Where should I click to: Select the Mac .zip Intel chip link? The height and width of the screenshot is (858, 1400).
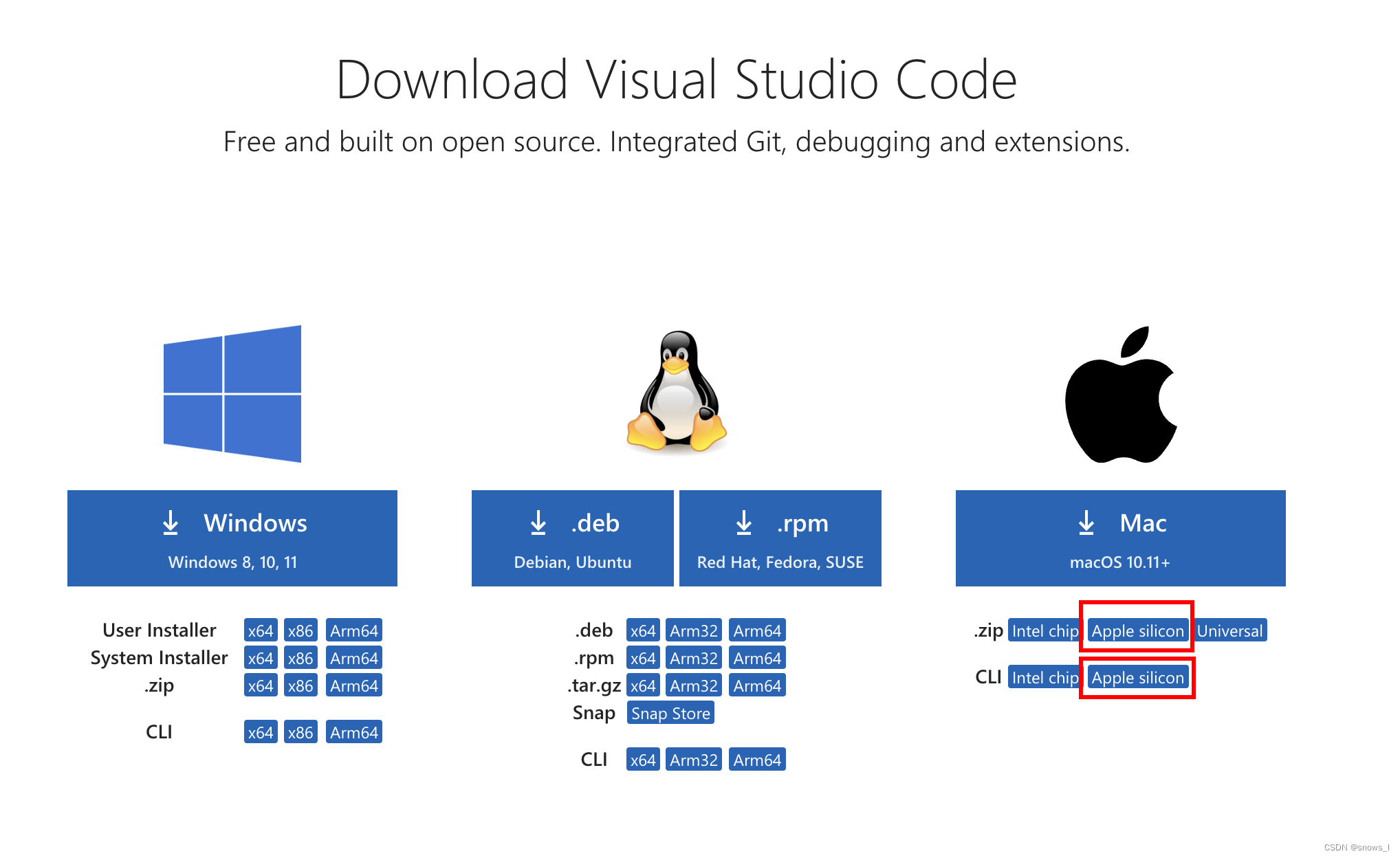1044,630
